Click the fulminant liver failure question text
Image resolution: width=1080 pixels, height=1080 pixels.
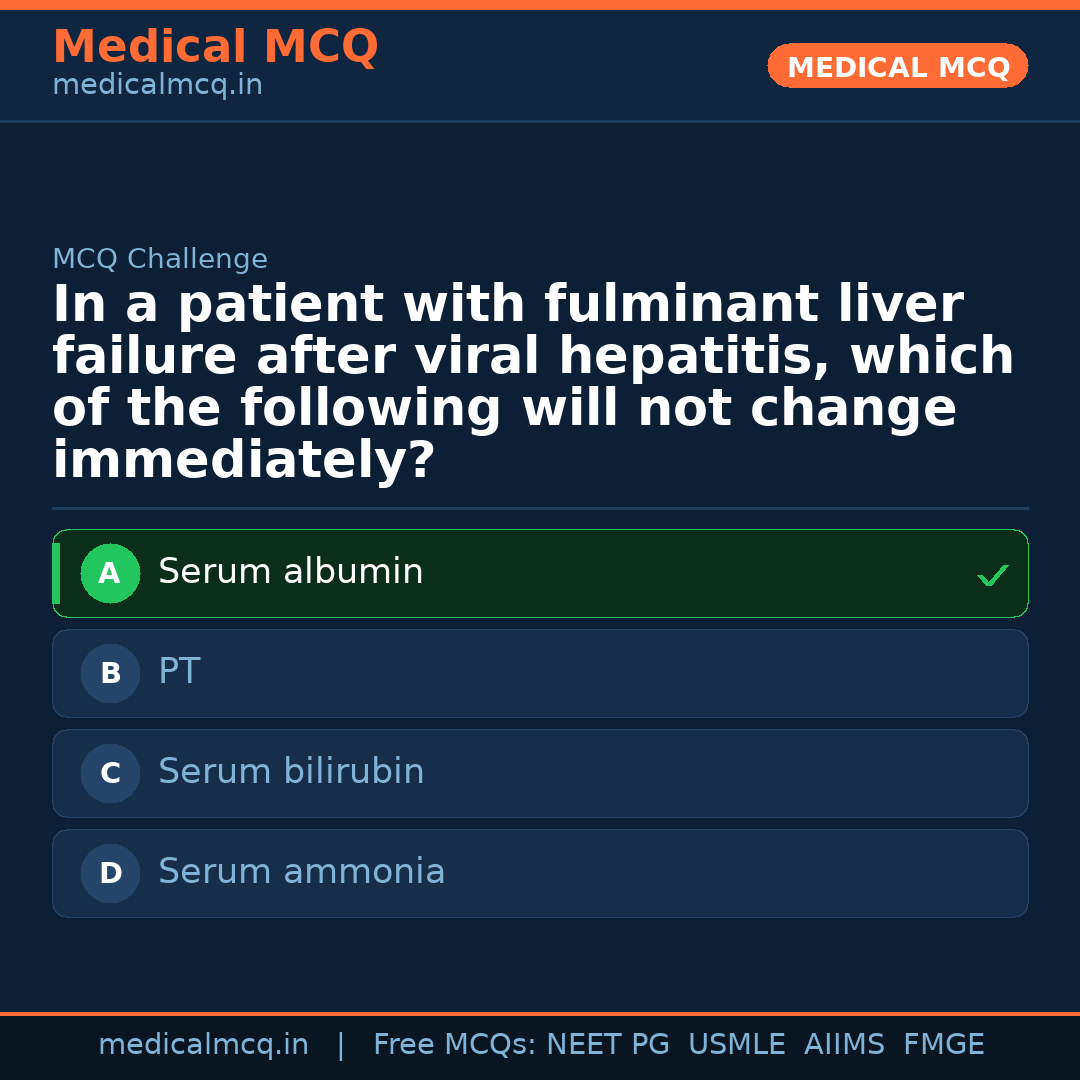coord(533,383)
